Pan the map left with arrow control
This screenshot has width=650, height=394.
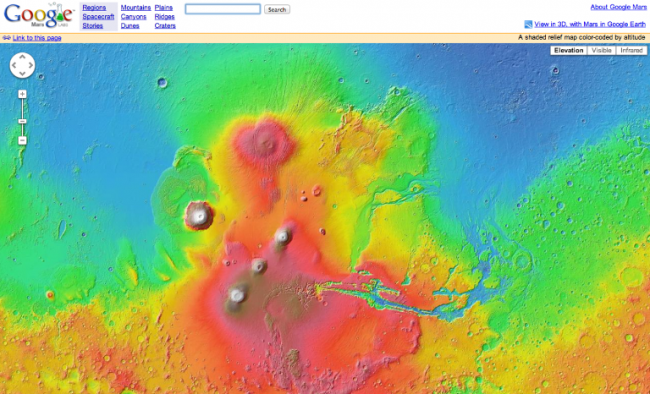click(x=14, y=65)
